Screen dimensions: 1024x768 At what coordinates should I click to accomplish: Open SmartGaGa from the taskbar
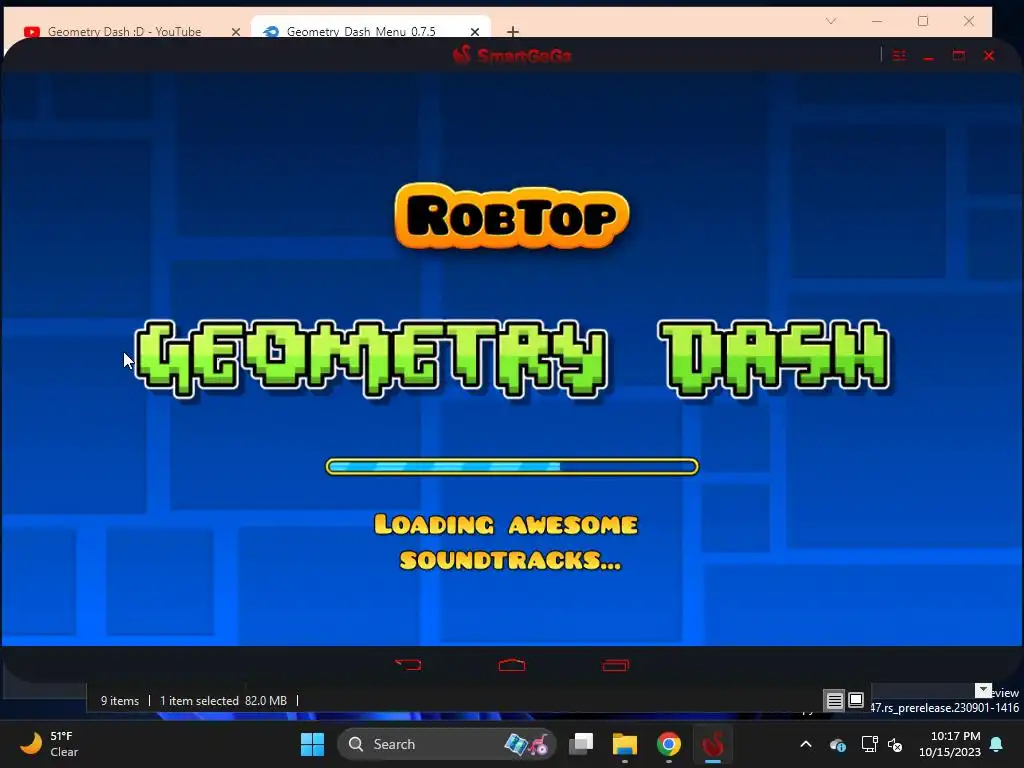point(712,744)
